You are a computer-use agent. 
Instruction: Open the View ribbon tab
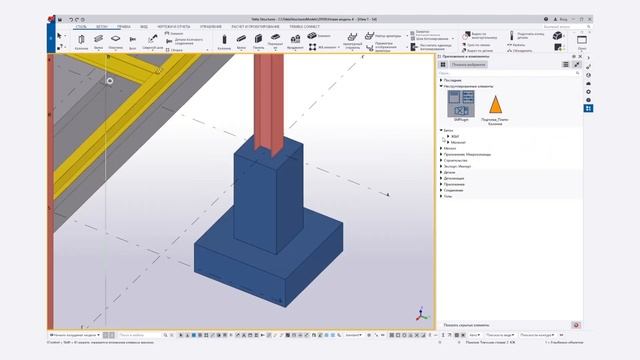pyautogui.click(x=144, y=27)
